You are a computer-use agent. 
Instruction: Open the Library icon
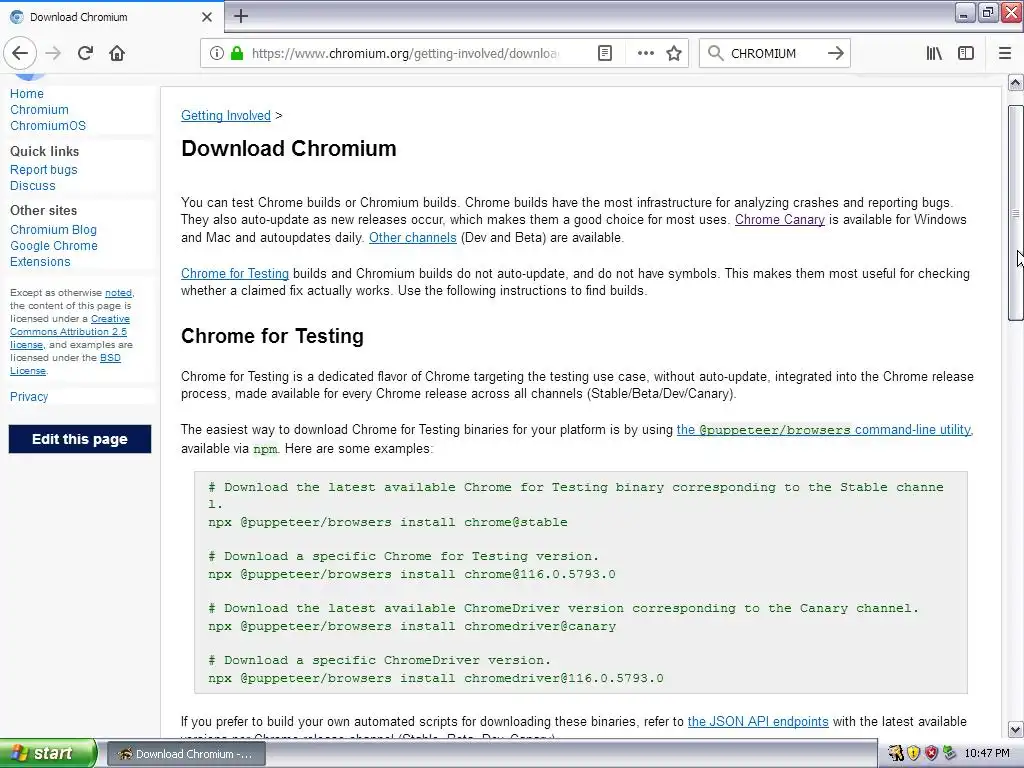pos(934,53)
